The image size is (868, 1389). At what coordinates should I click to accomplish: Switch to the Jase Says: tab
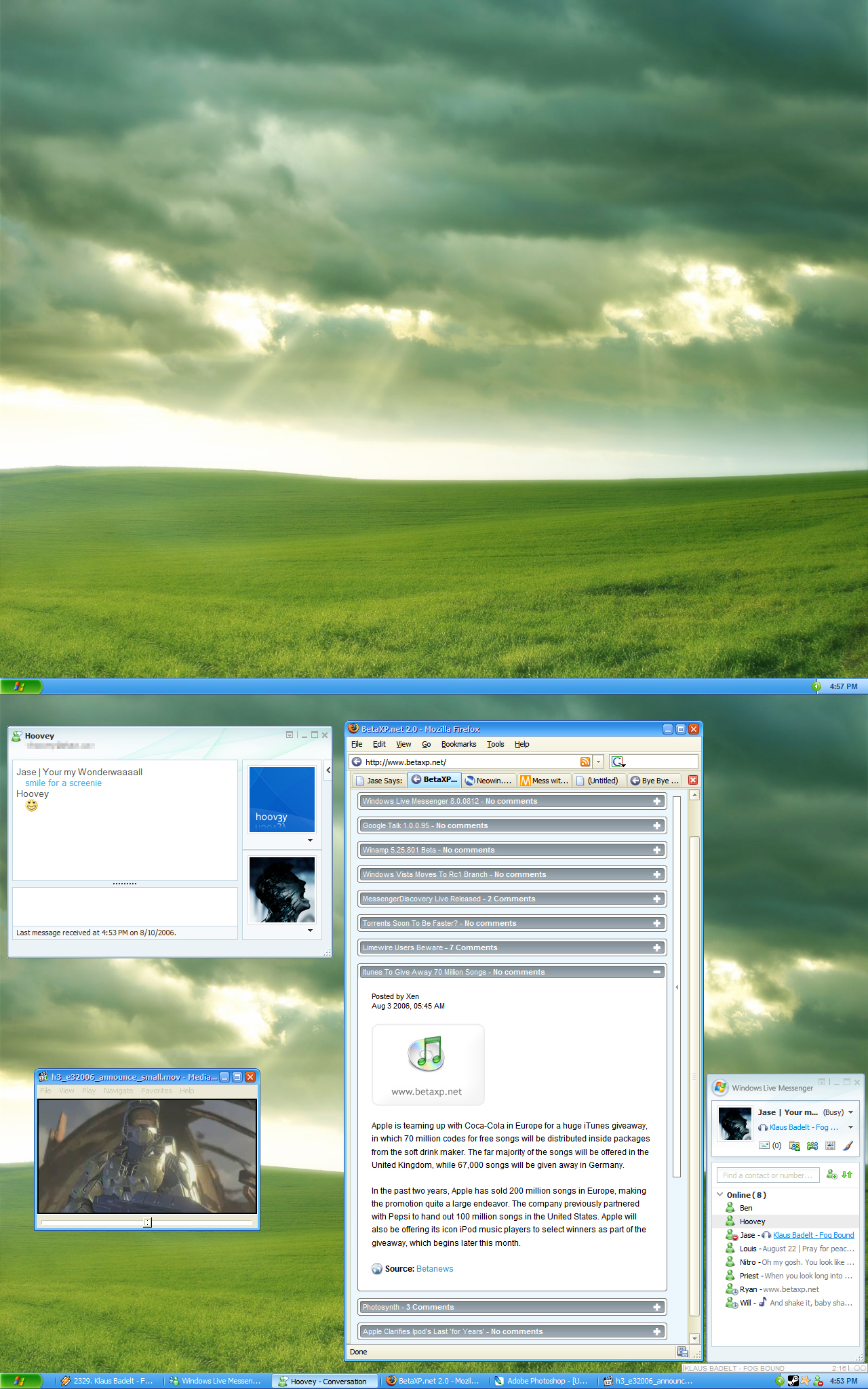pyautogui.click(x=379, y=781)
